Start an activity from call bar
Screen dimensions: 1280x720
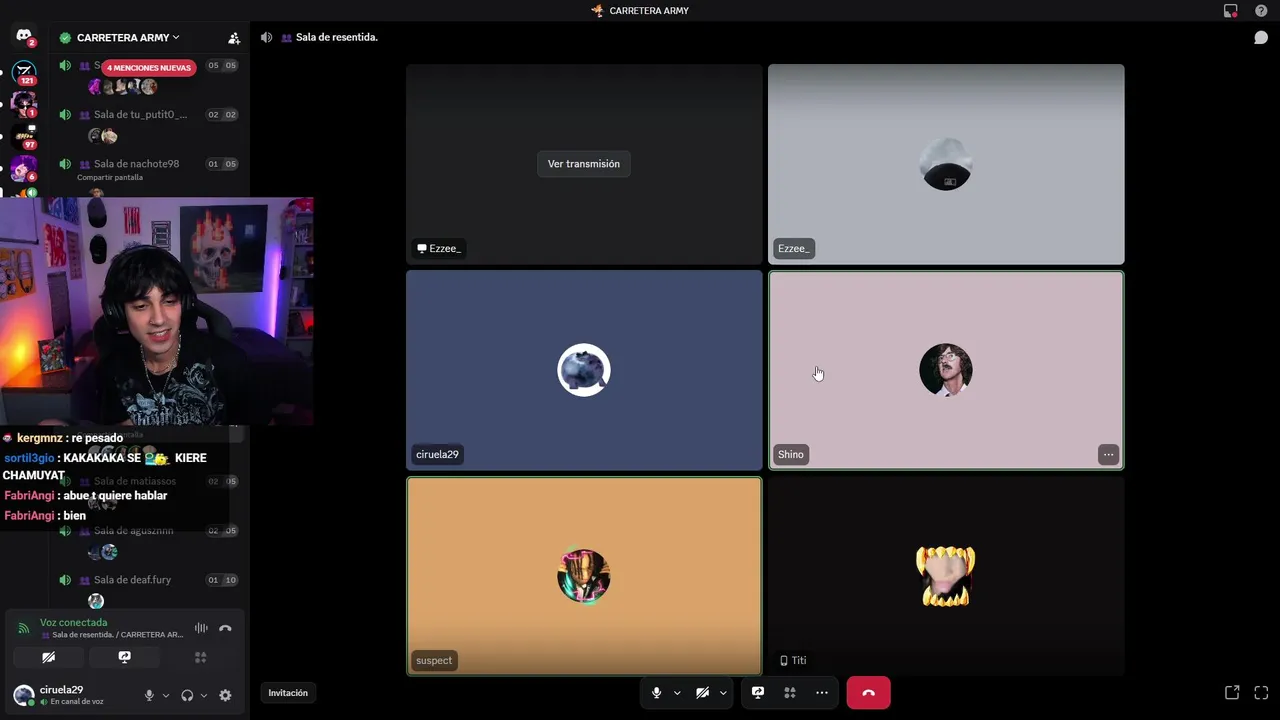click(x=790, y=693)
